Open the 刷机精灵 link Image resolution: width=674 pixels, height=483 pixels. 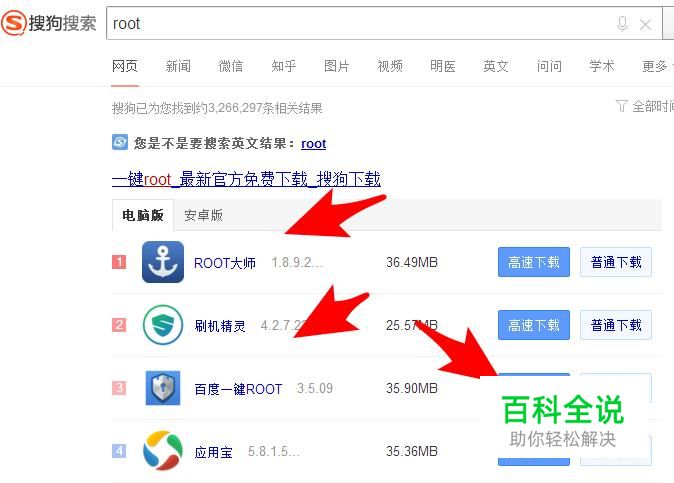220,326
